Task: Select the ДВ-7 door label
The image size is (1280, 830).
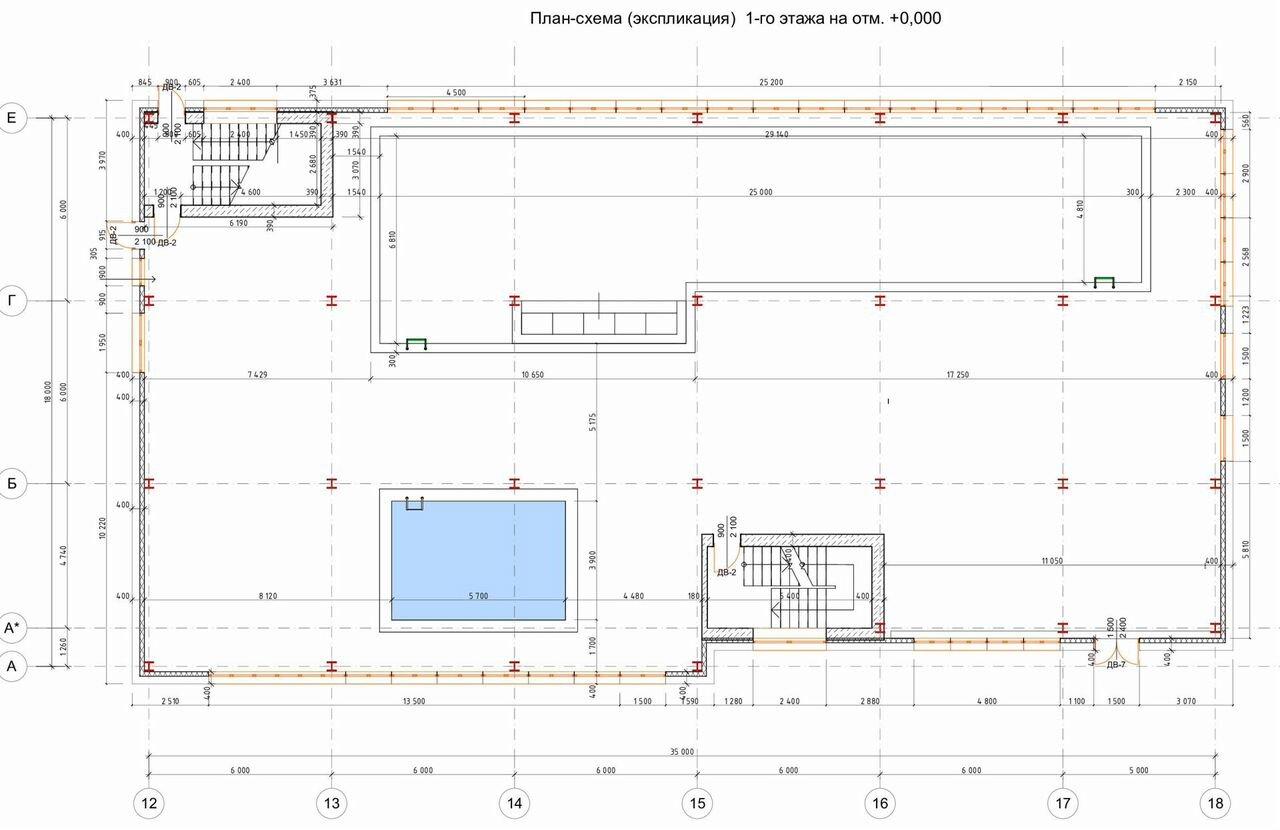Action: (x=1115, y=665)
